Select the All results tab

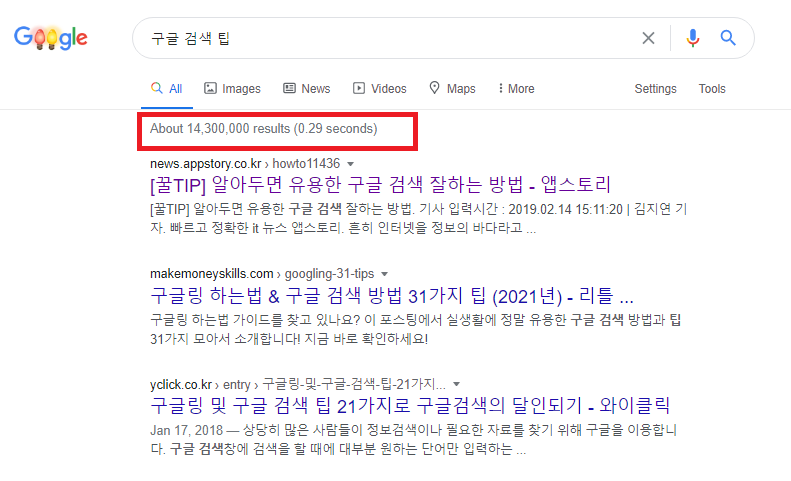point(166,89)
